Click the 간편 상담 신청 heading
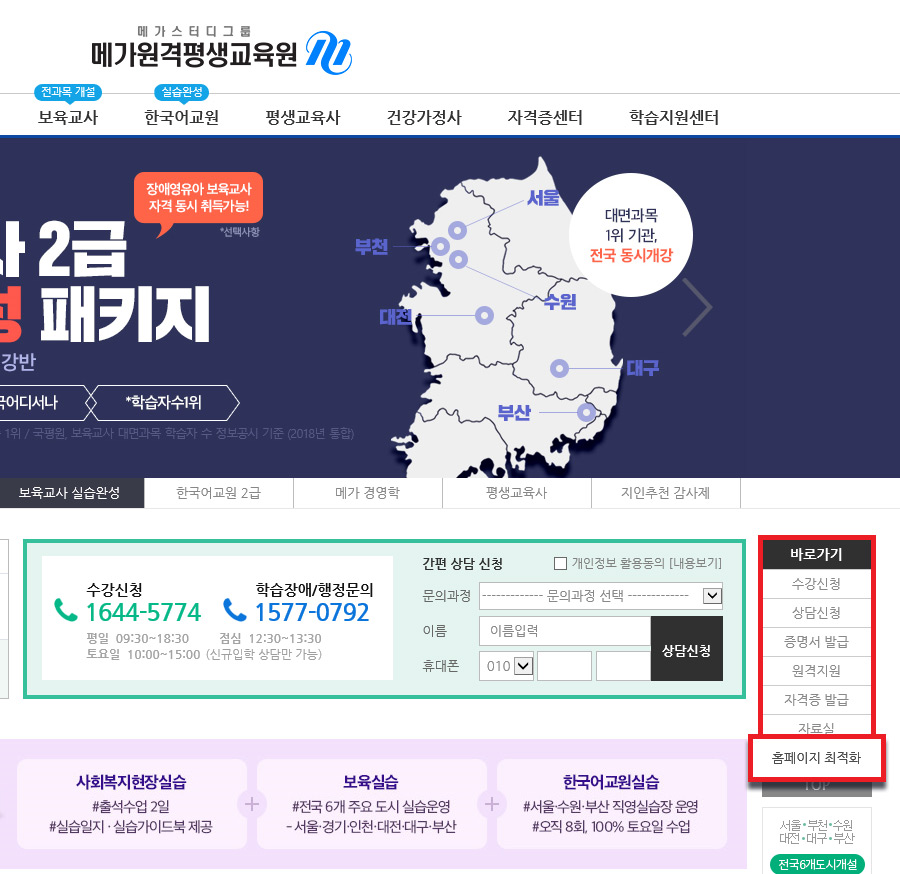This screenshot has width=900, height=874. point(463,564)
